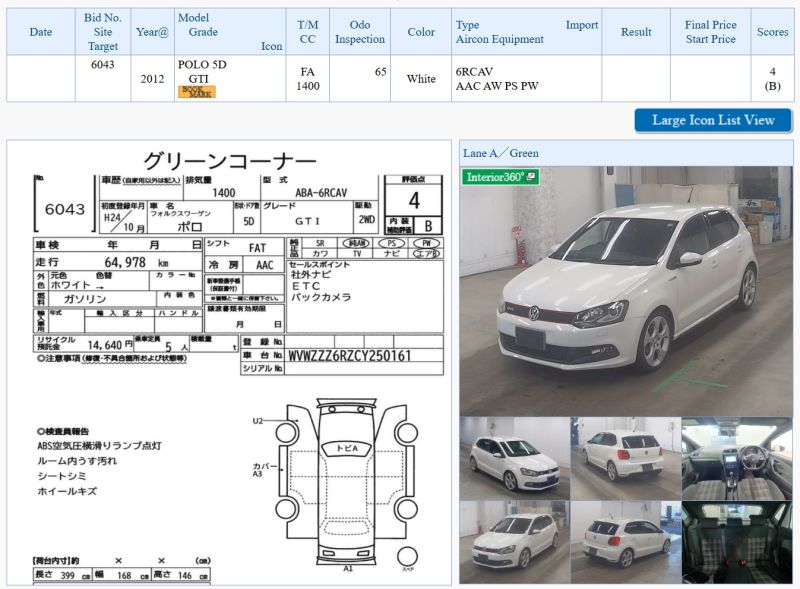Click the year 2012 cell
The height and width of the screenshot is (589, 800).
point(152,79)
